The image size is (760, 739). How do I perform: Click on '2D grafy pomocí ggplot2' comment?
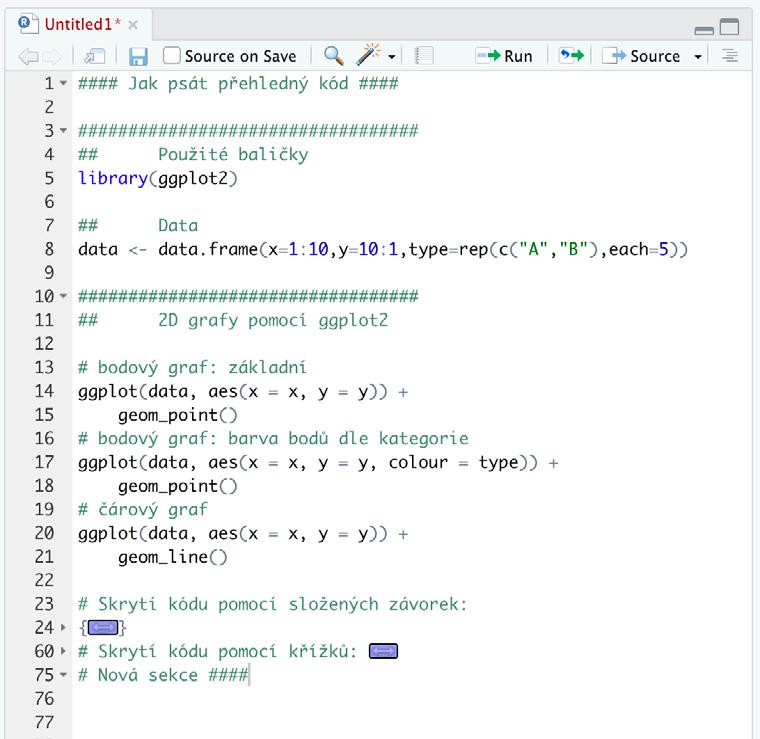point(273,320)
